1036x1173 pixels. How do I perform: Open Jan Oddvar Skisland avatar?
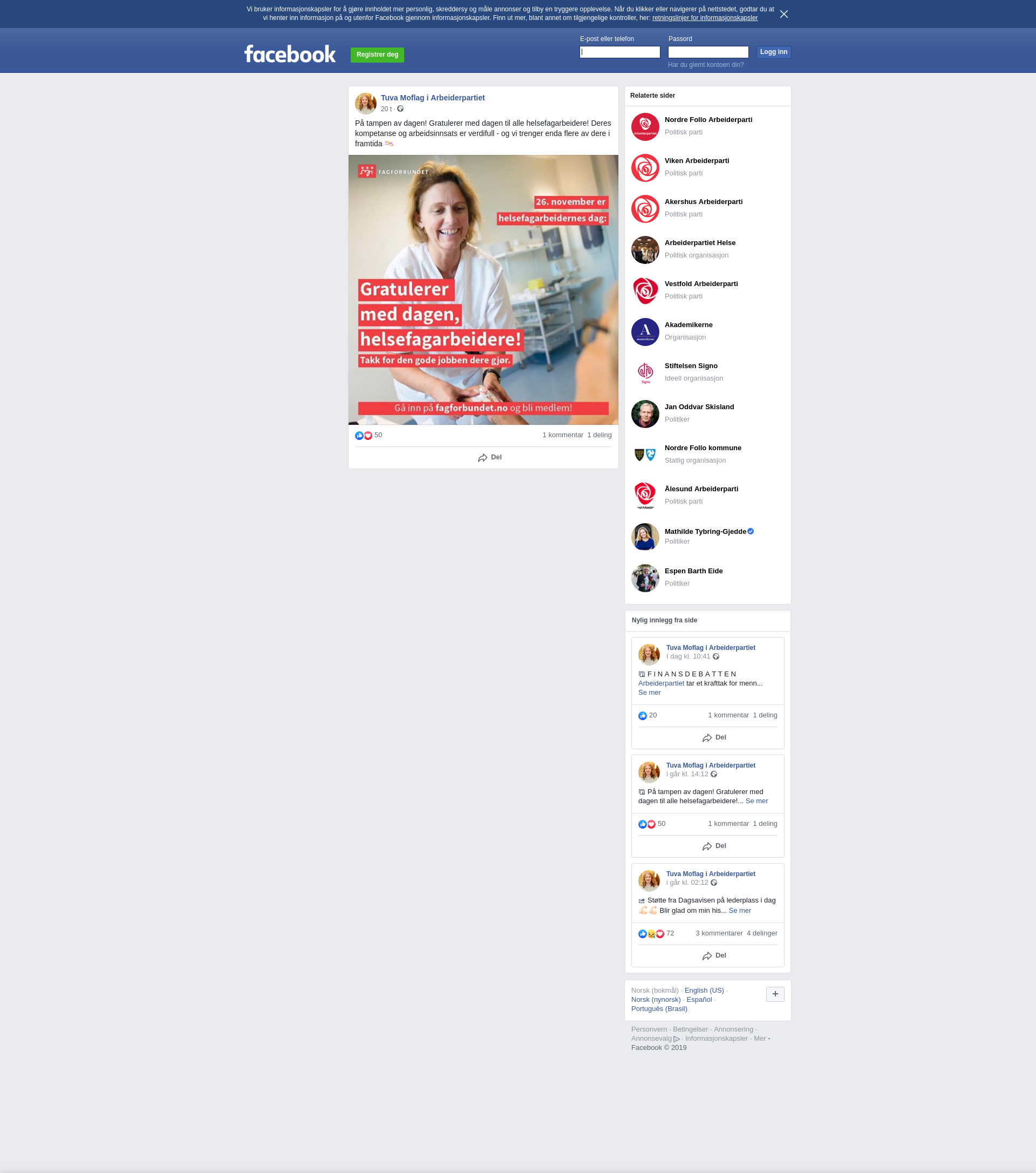coord(645,414)
